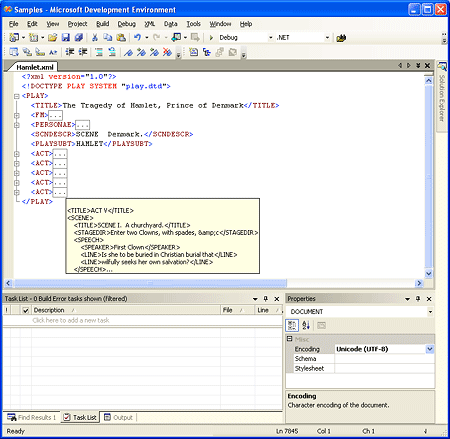
Task: Click the Increase Indent icon
Action: click(x=83, y=52)
